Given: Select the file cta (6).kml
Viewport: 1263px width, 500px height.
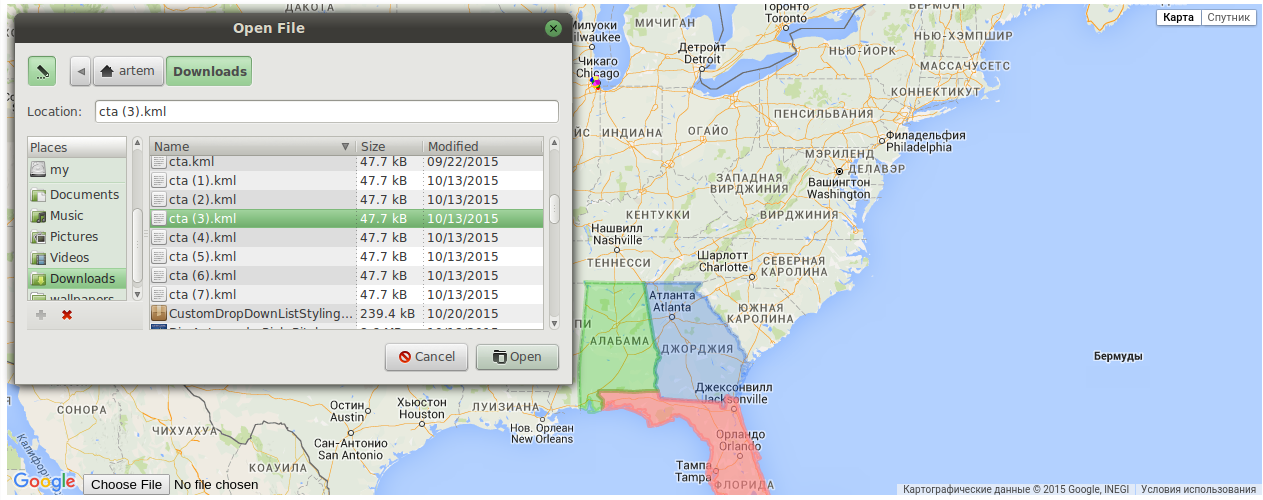Looking at the screenshot, I should (x=346, y=275).
